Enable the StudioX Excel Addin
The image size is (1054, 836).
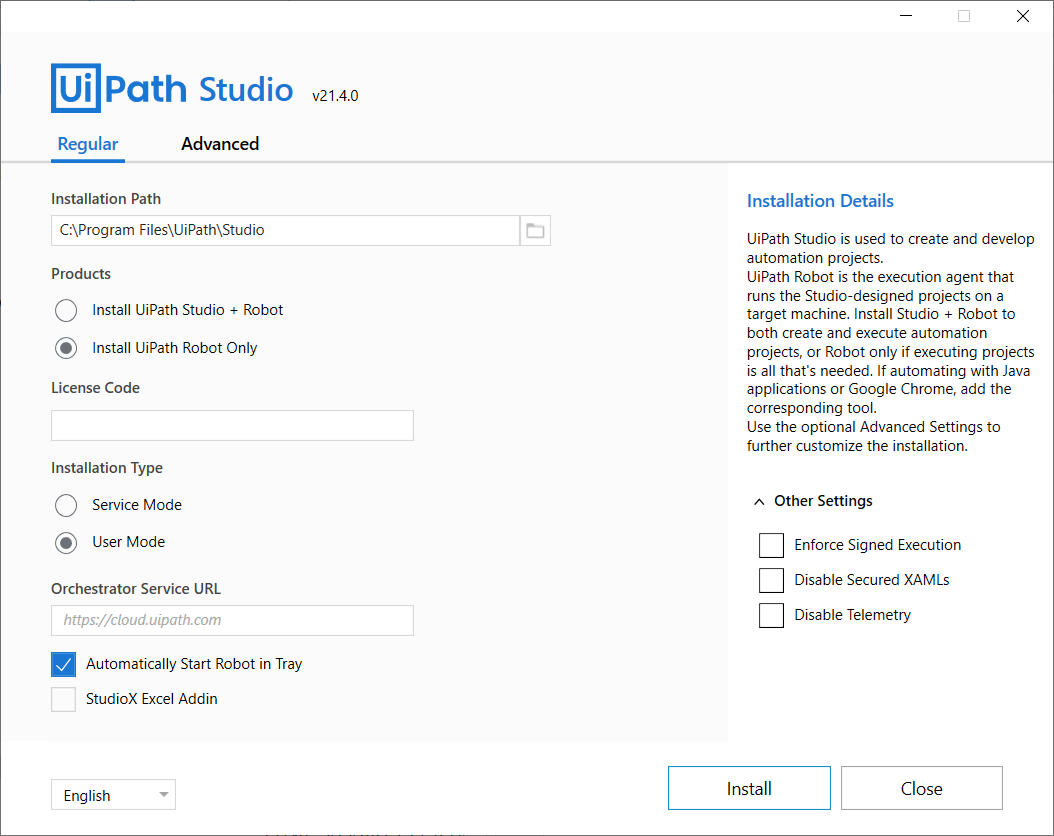63,699
